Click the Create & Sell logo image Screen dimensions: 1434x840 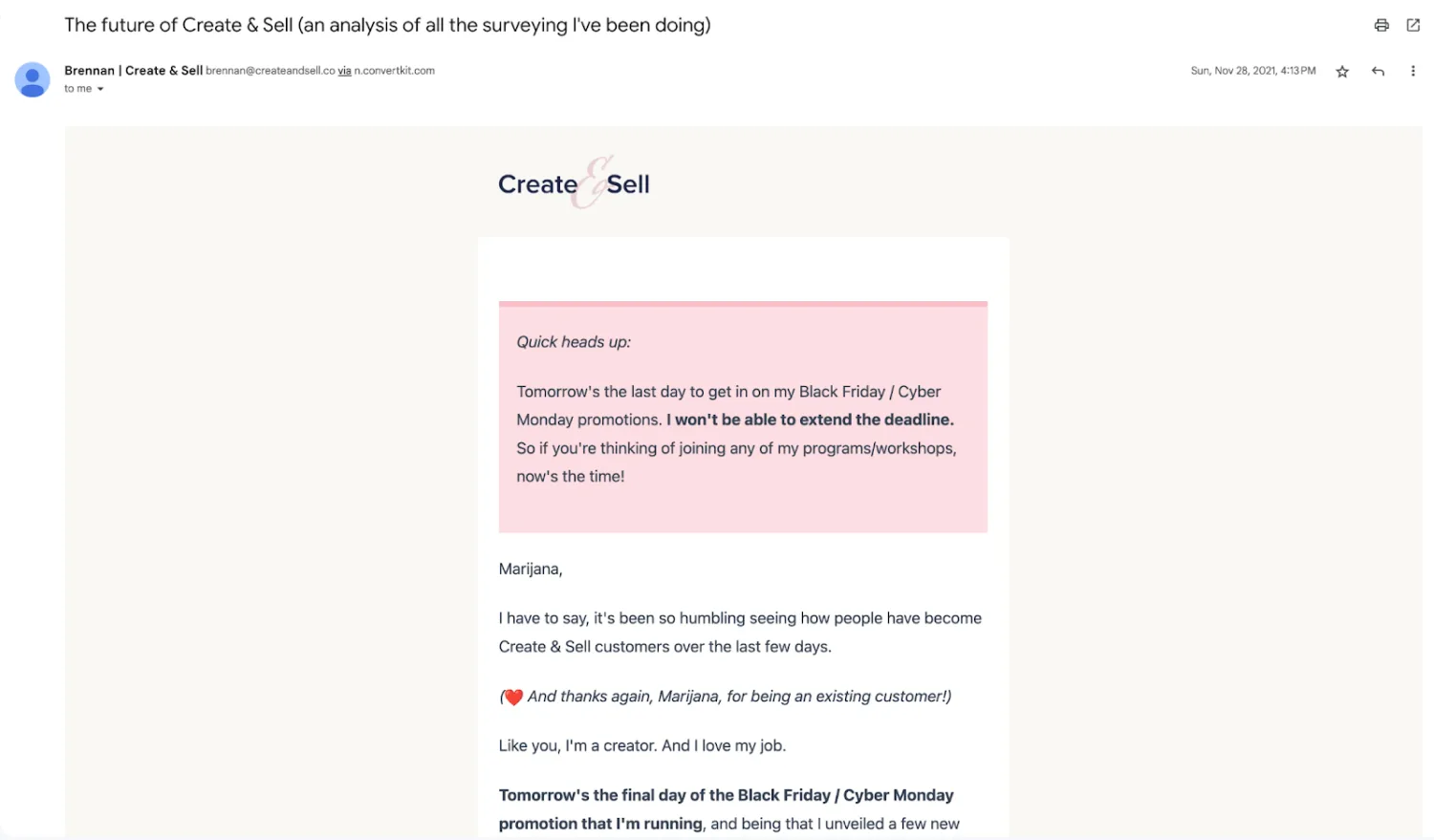(574, 183)
